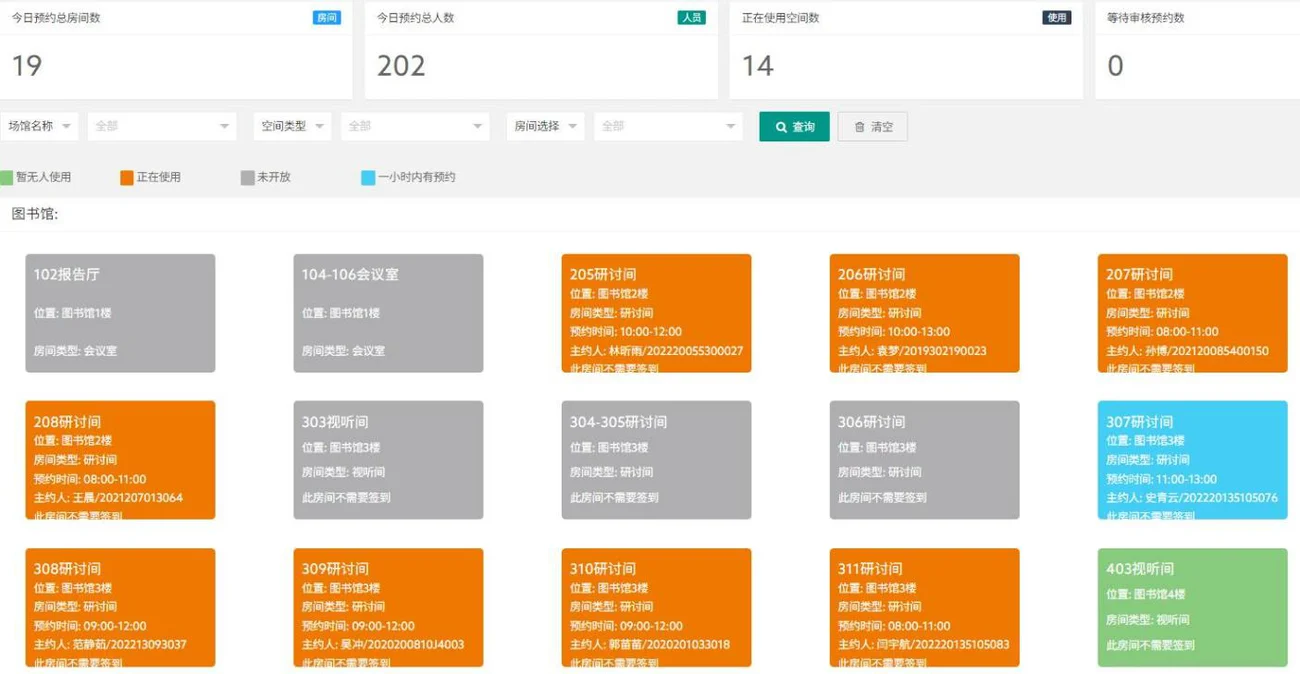Click the 今日预约总人数 value 202
This screenshot has height=674, width=1300.
[401, 66]
